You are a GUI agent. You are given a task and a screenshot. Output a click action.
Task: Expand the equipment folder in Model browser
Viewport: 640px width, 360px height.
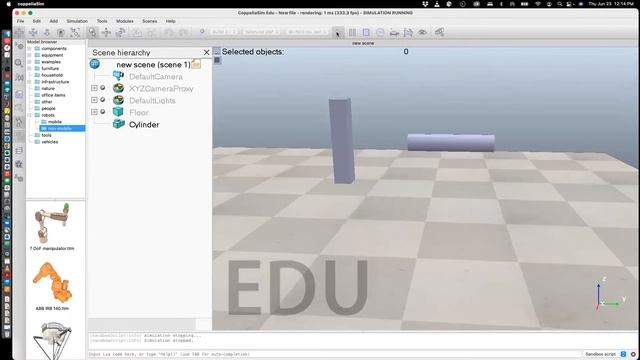coord(29,55)
